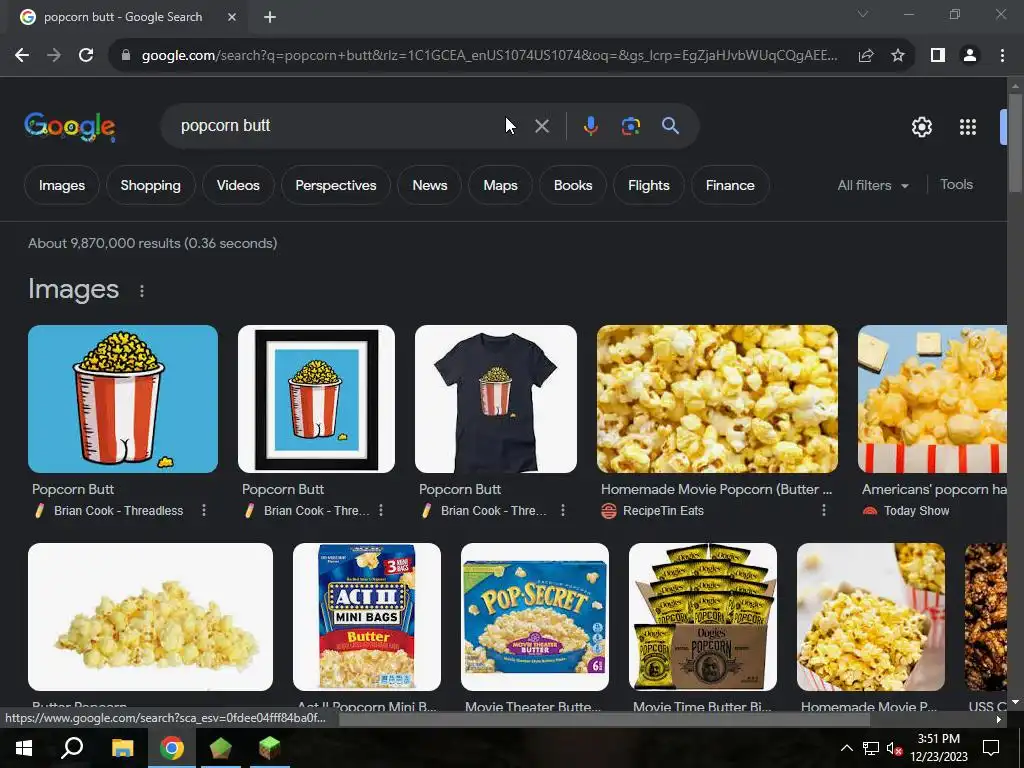Image resolution: width=1024 pixels, height=768 pixels.
Task: Close the popcorn butt tab
Action: click(232, 17)
